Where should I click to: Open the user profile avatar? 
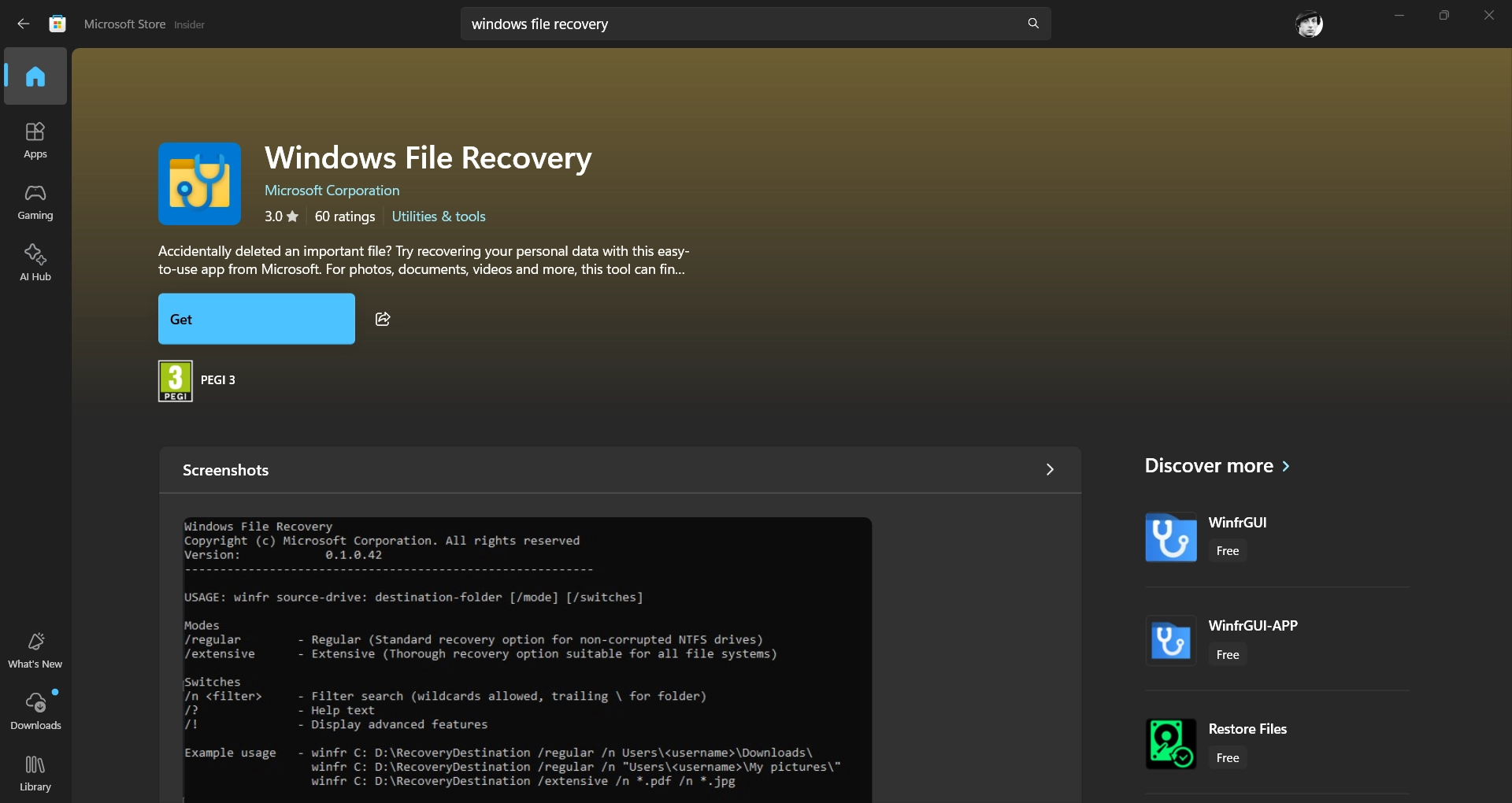pyautogui.click(x=1309, y=24)
